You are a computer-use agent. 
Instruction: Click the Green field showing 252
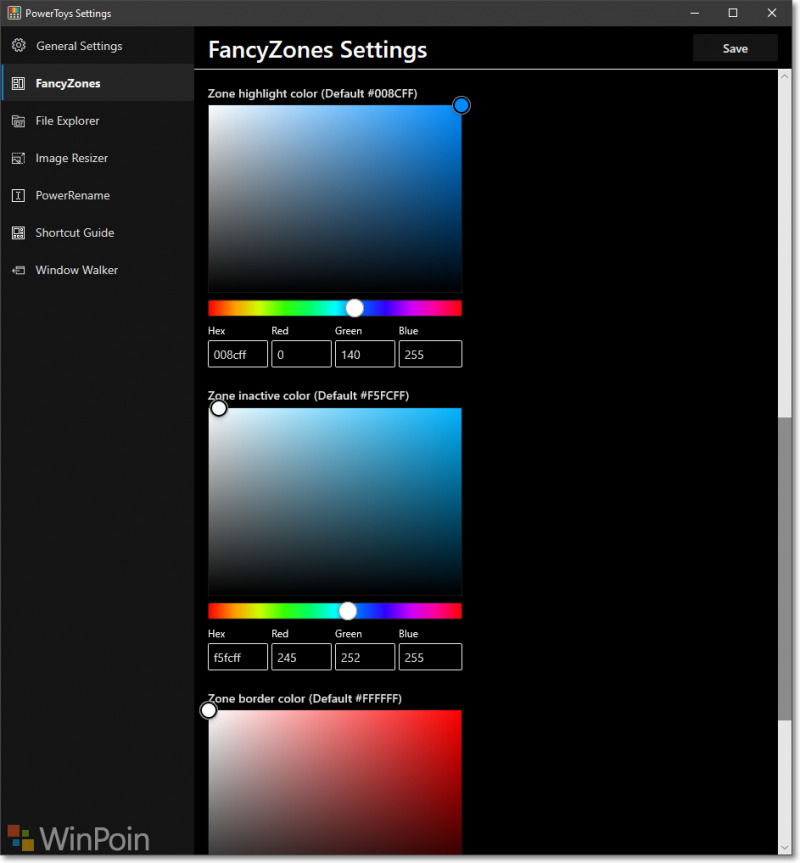[x=365, y=657]
